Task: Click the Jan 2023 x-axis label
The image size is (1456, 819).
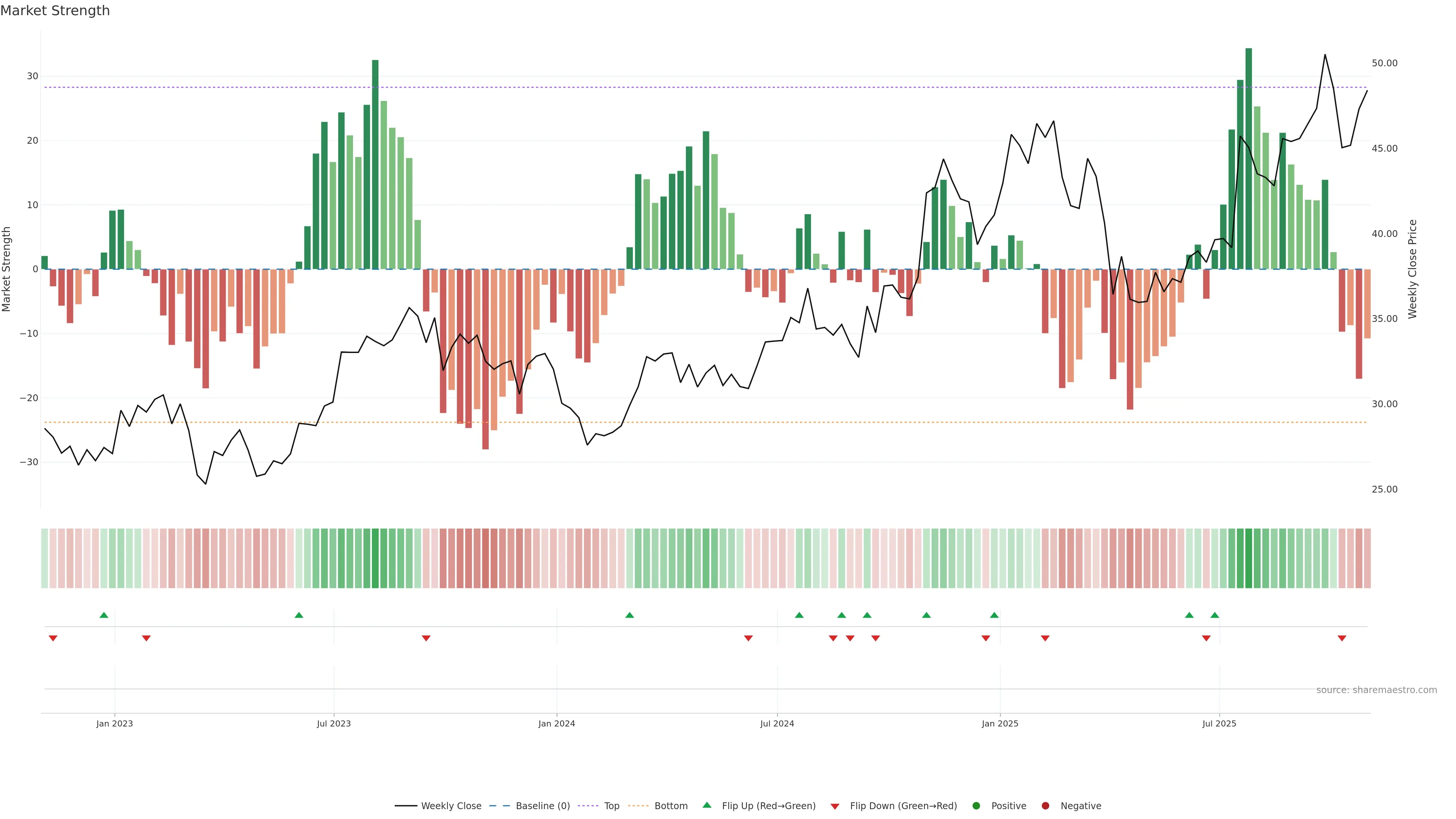Action: tap(114, 723)
